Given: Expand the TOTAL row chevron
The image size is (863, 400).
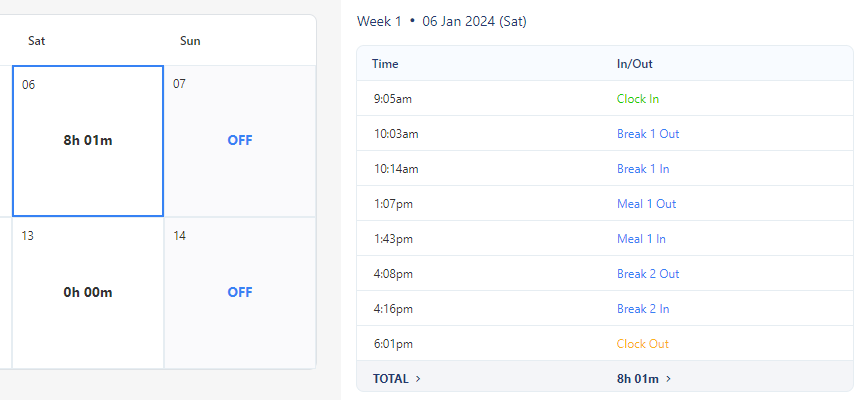Looking at the screenshot, I should click(x=418, y=379).
